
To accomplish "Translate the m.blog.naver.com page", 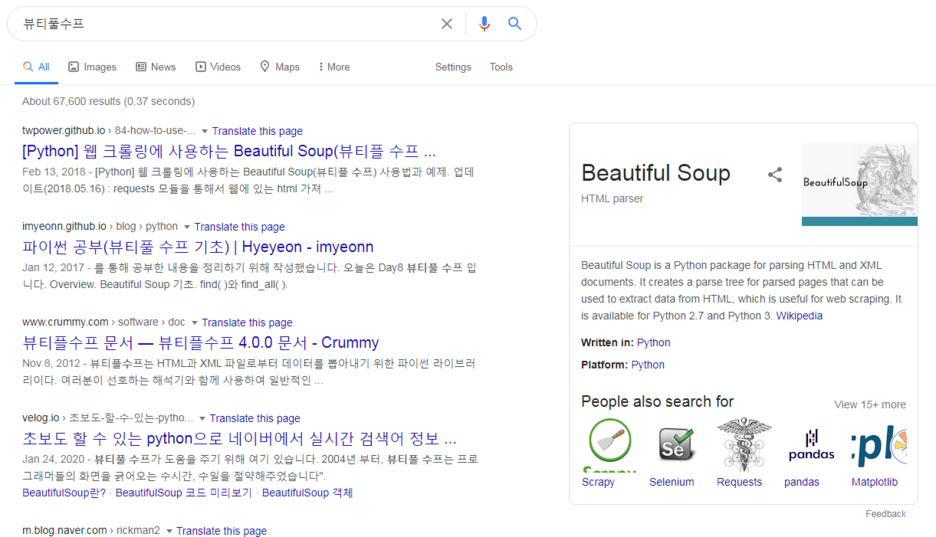I will (221, 531).
